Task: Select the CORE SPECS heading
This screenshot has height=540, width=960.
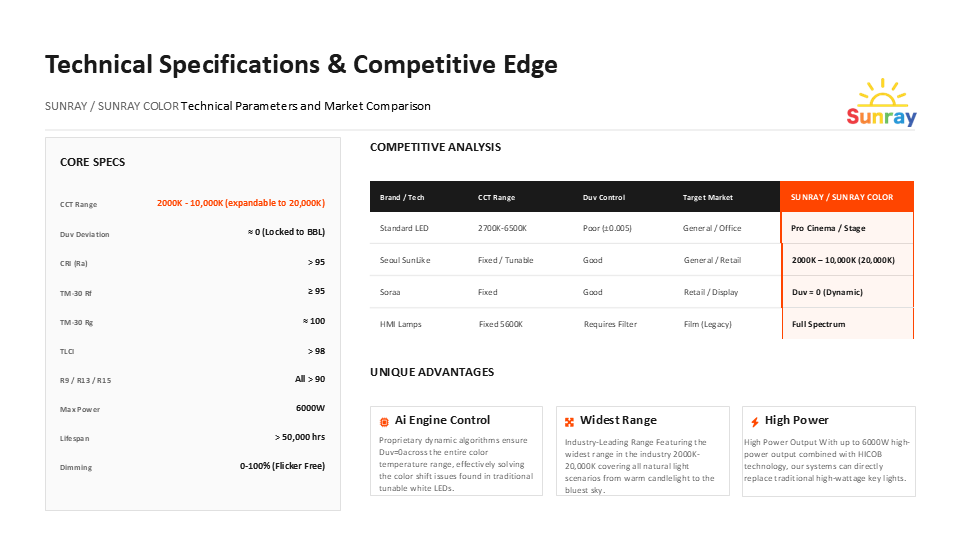Action: click(x=92, y=162)
